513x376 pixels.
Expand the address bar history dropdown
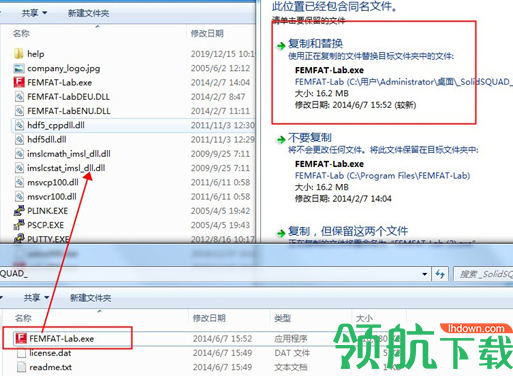[x=425, y=274]
